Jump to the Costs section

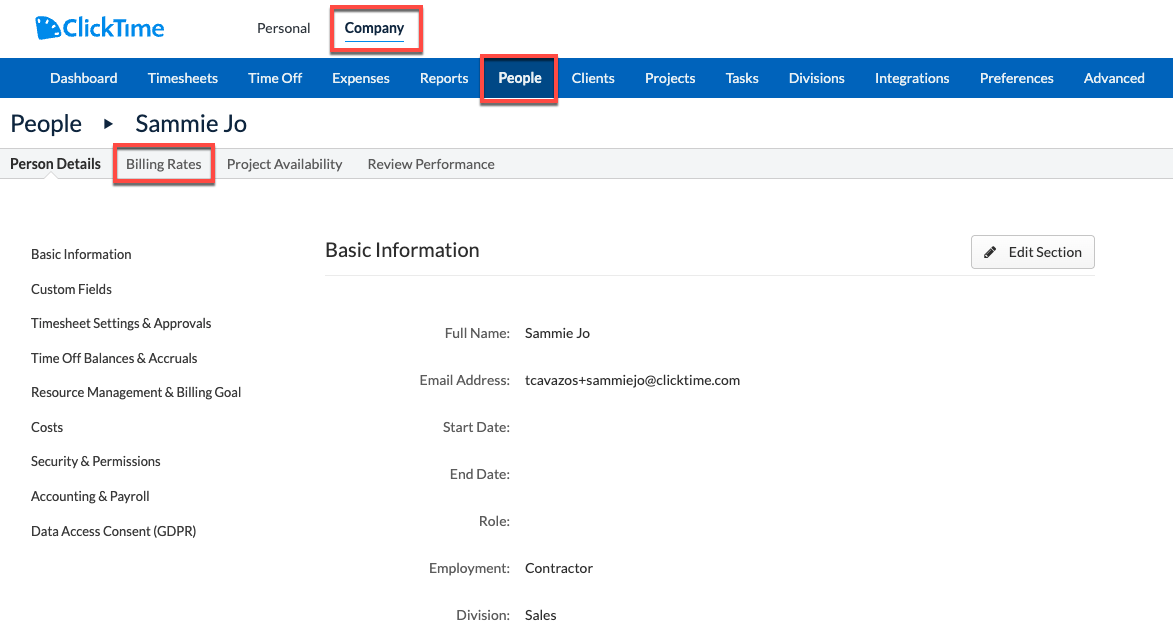[46, 427]
